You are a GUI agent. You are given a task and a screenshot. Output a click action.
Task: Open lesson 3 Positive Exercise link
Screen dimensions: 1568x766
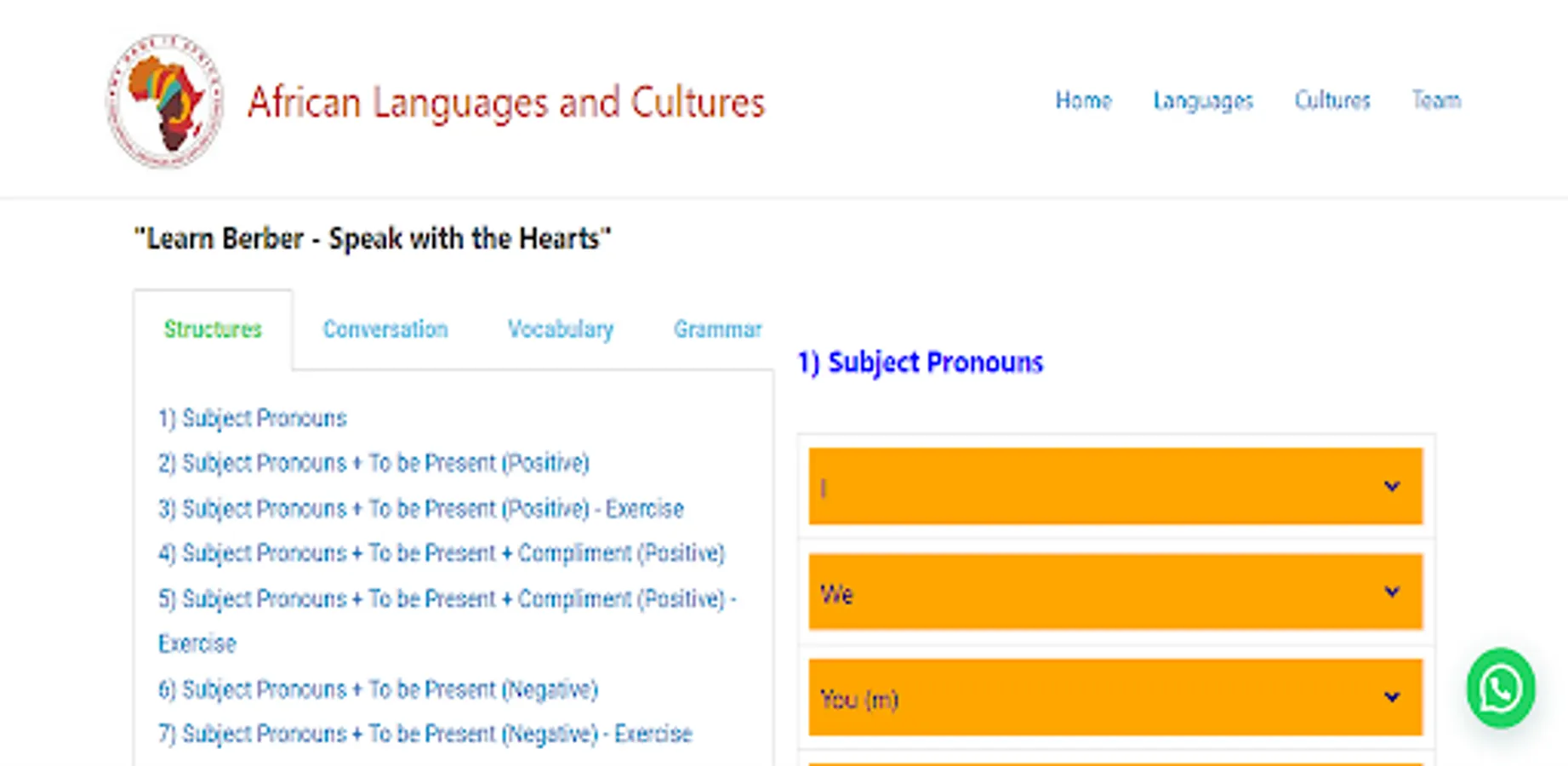click(x=421, y=509)
